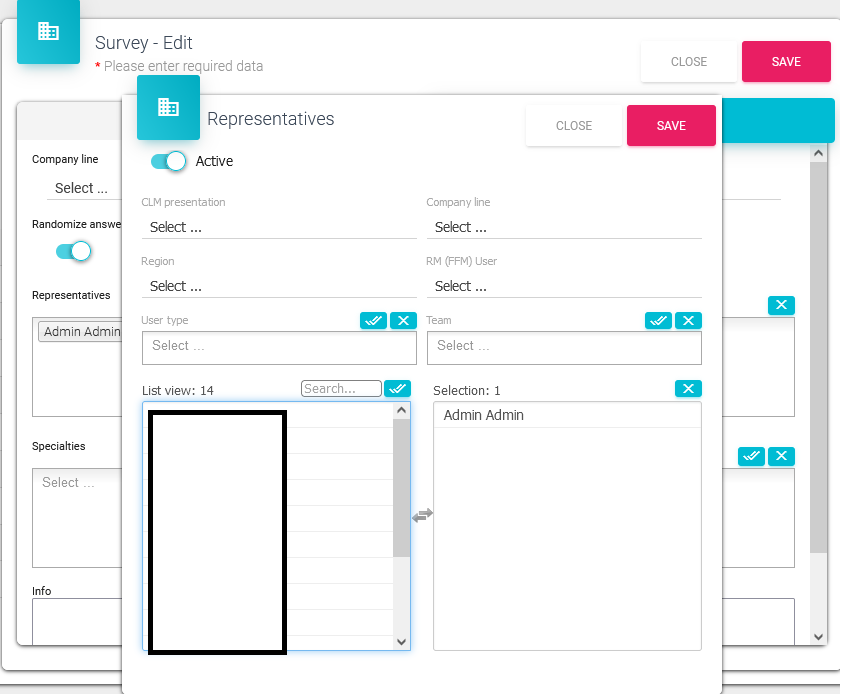Open Company line dropdown in Representatives dialog

pos(564,228)
